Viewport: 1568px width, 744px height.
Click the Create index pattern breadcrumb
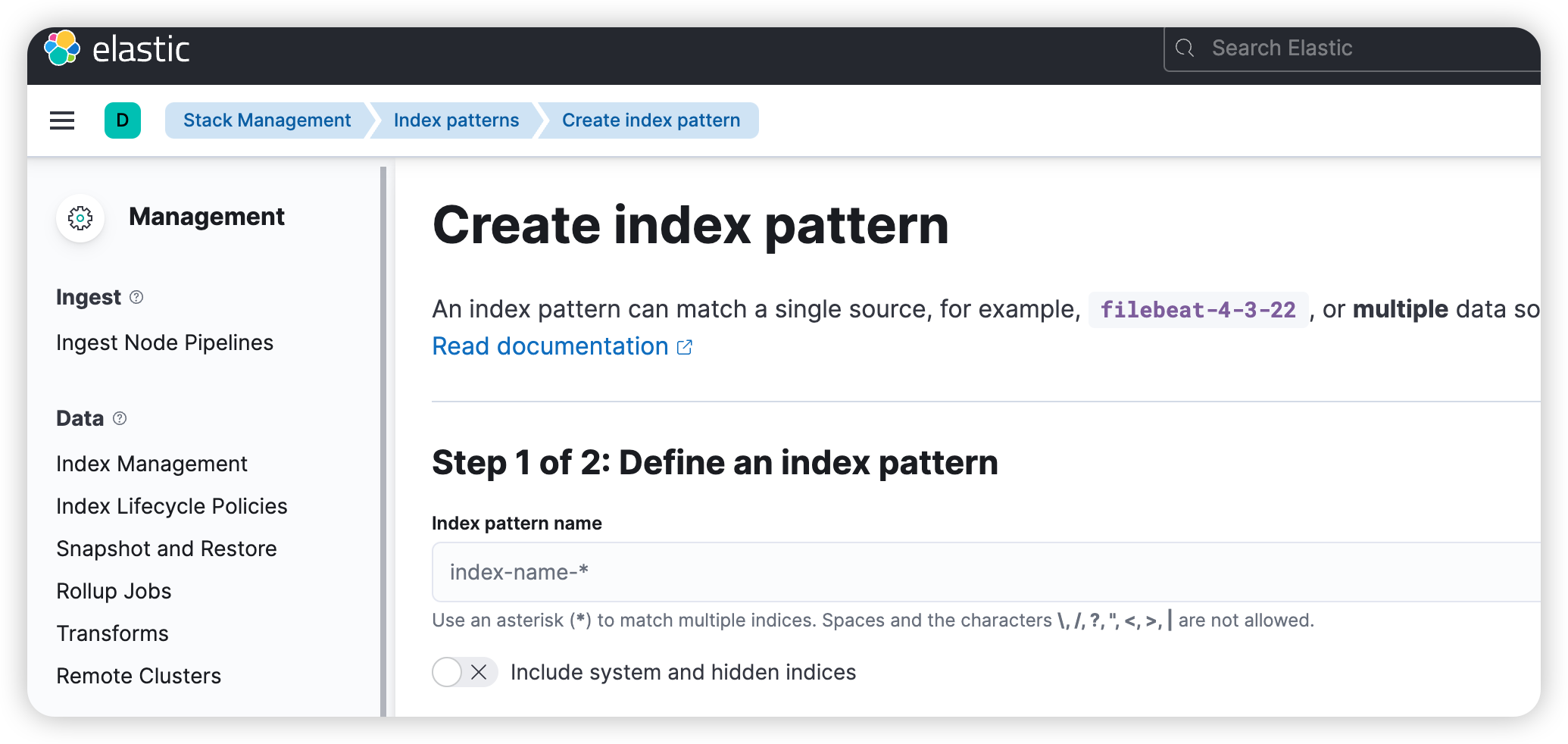pyautogui.click(x=651, y=120)
